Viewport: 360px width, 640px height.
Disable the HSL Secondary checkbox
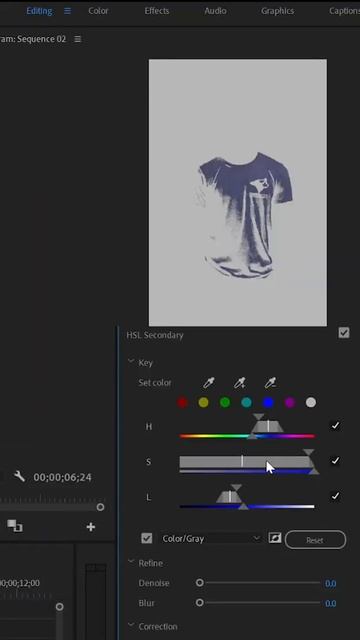coord(344,333)
